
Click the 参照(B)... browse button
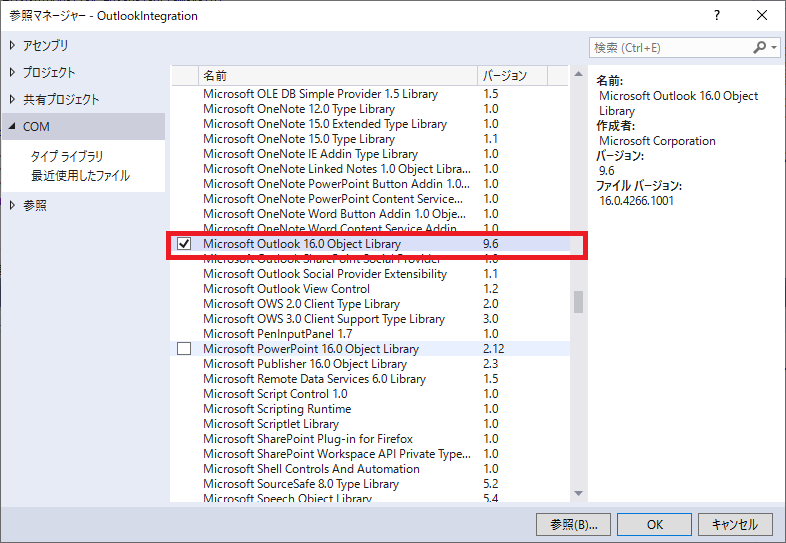[573, 524]
